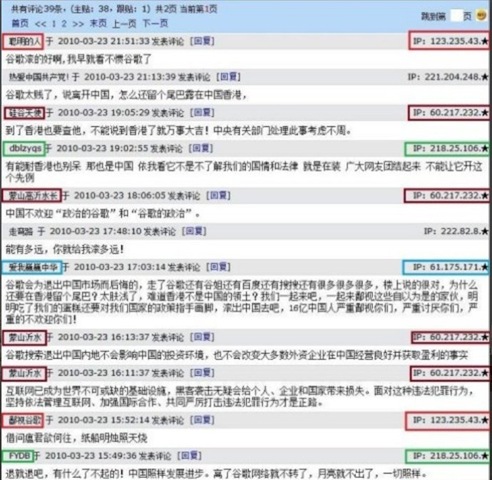Click the >> pagination arrow
492x480 pixels.
tap(78, 24)
